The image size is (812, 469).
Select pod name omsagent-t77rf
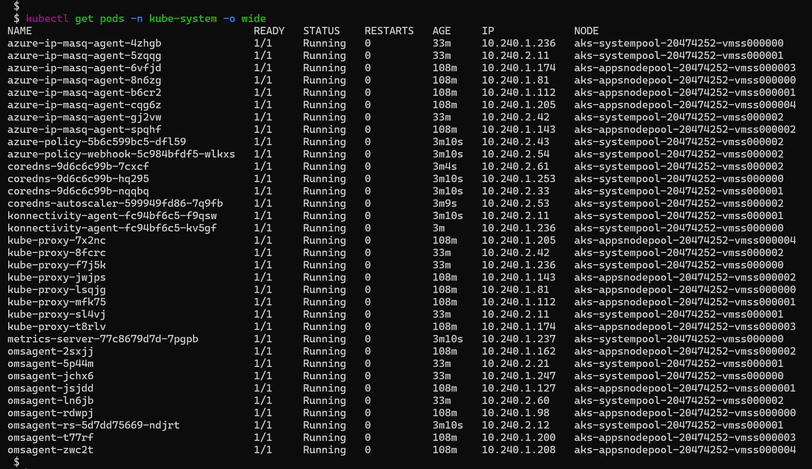click(x=50, y=437)
